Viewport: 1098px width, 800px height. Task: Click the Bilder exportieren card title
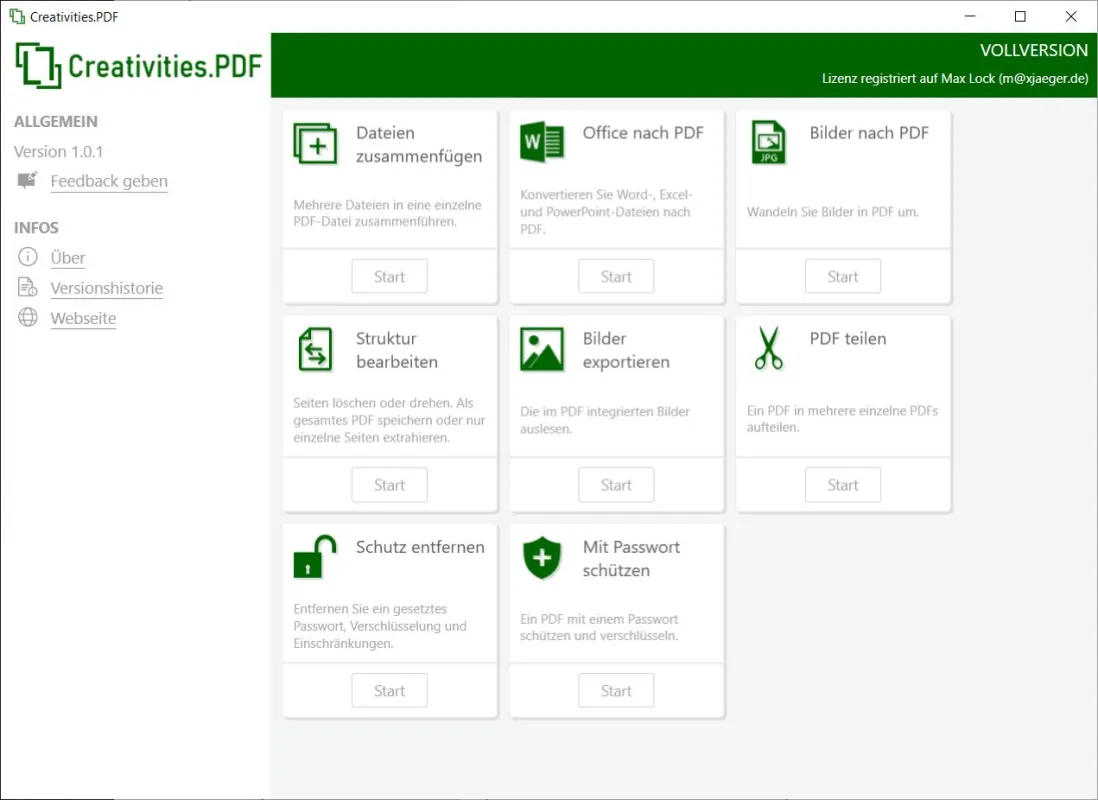pyautogui.click(x=626, y=350)
